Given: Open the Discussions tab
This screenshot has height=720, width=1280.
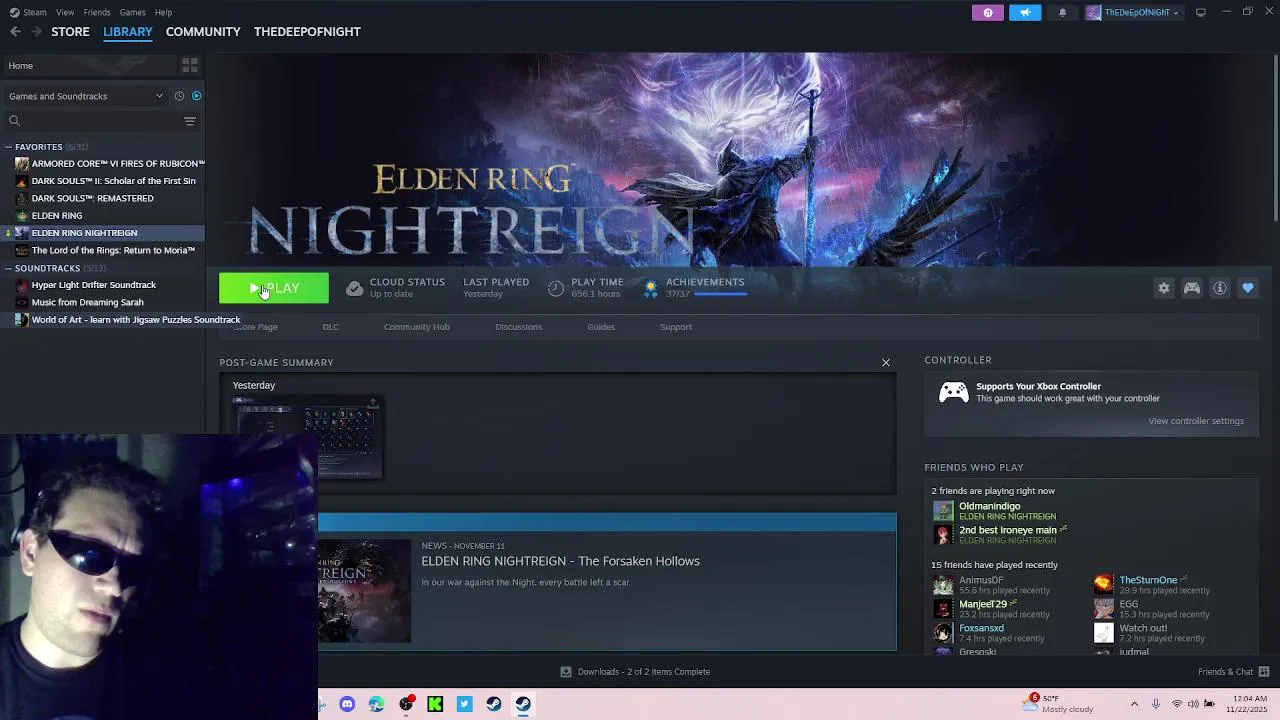Looking at the screenshot, I should tap(519, 327).
